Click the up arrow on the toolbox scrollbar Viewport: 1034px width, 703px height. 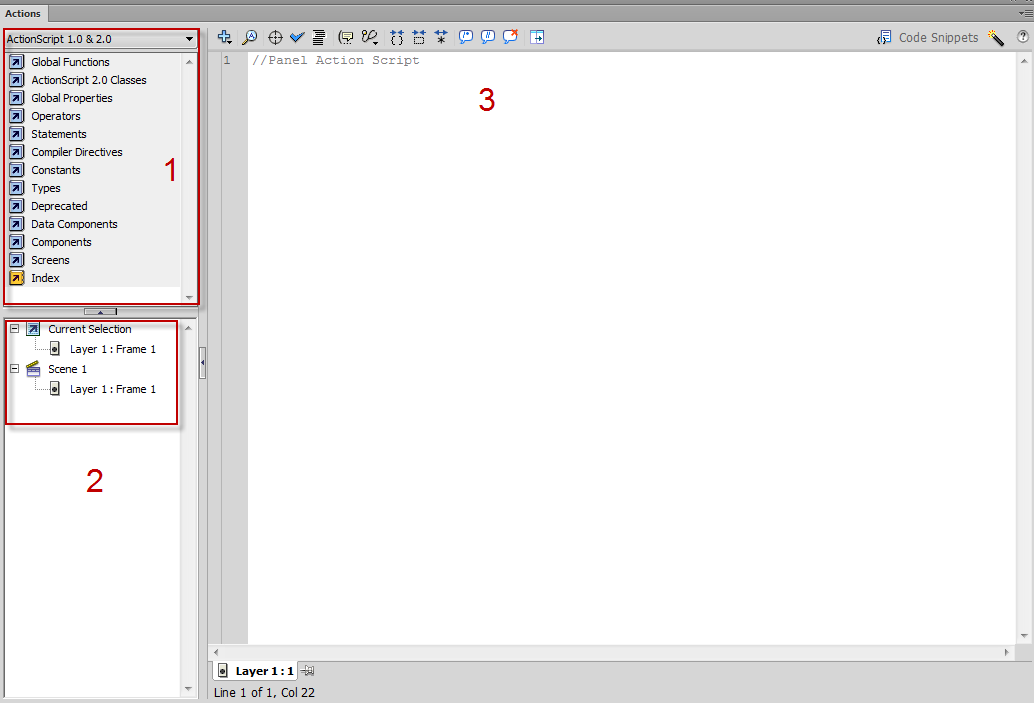pyautogui.click(x=189, y=62)
